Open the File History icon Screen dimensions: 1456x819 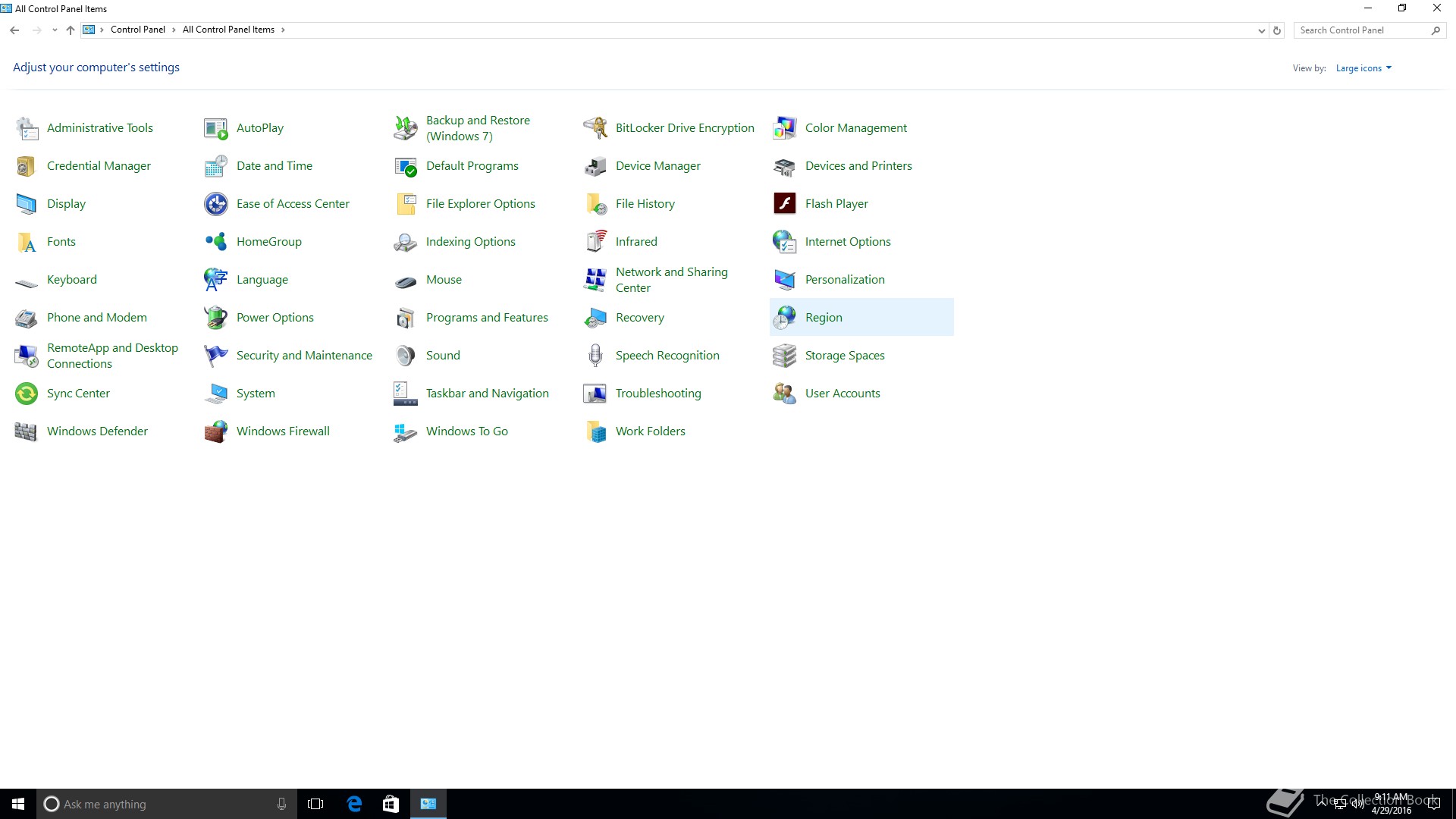point(595,204)
